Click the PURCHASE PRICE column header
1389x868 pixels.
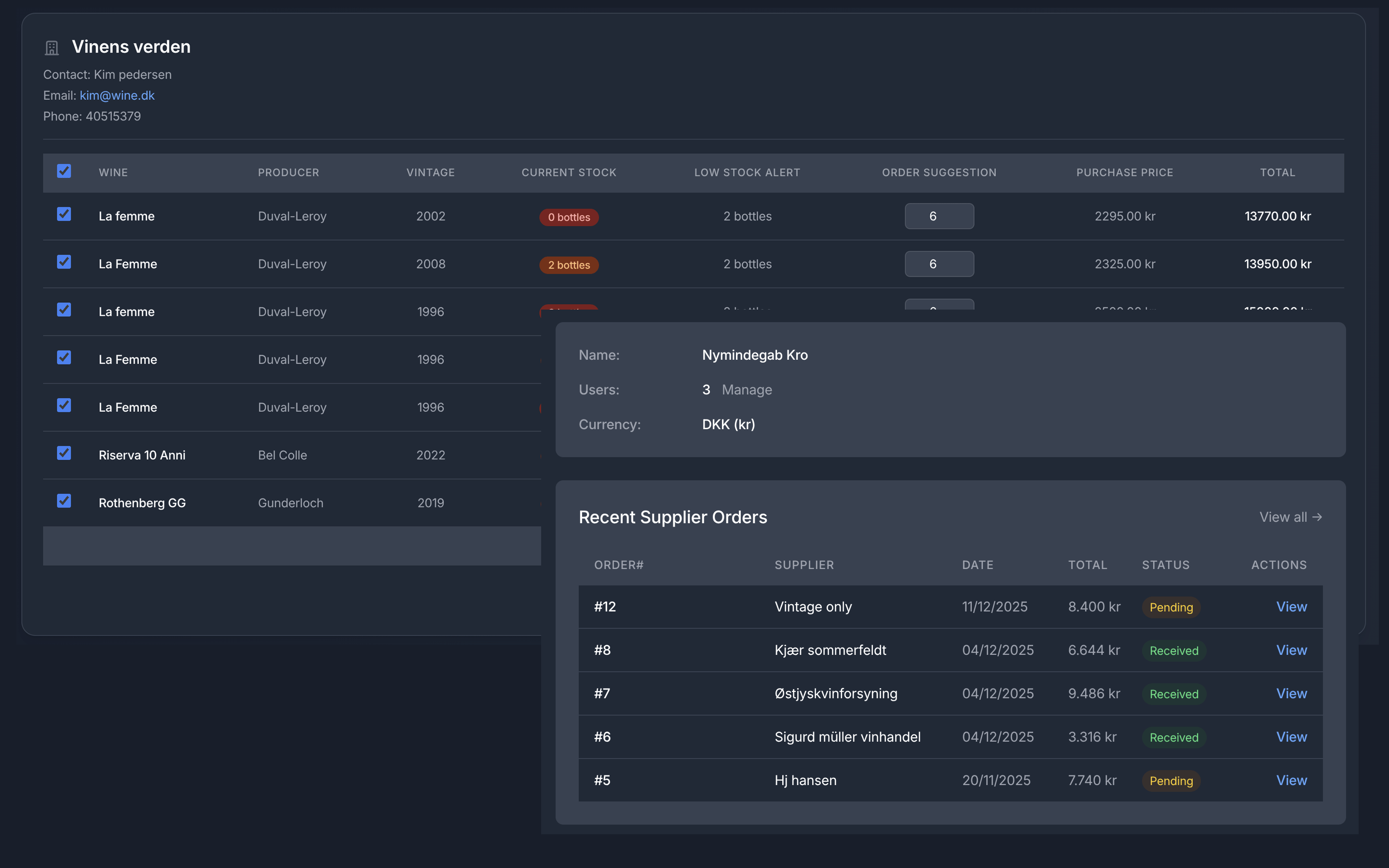(x=1124, y=172)
